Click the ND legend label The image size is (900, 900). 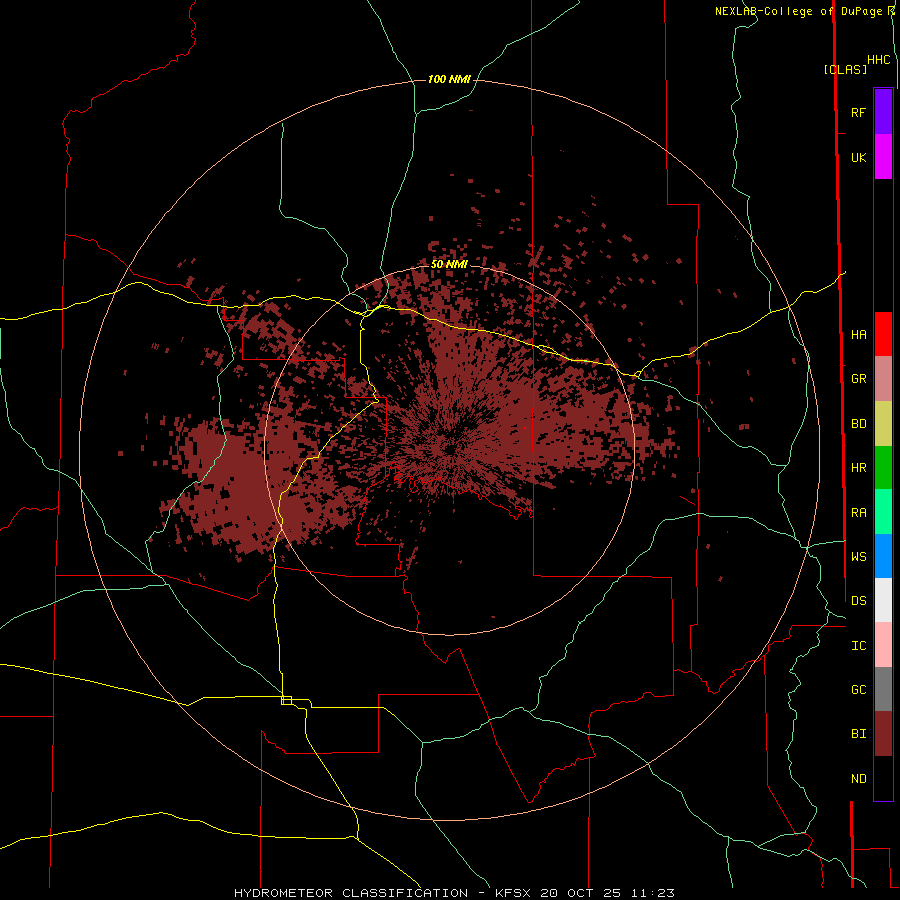pos(858,779)
